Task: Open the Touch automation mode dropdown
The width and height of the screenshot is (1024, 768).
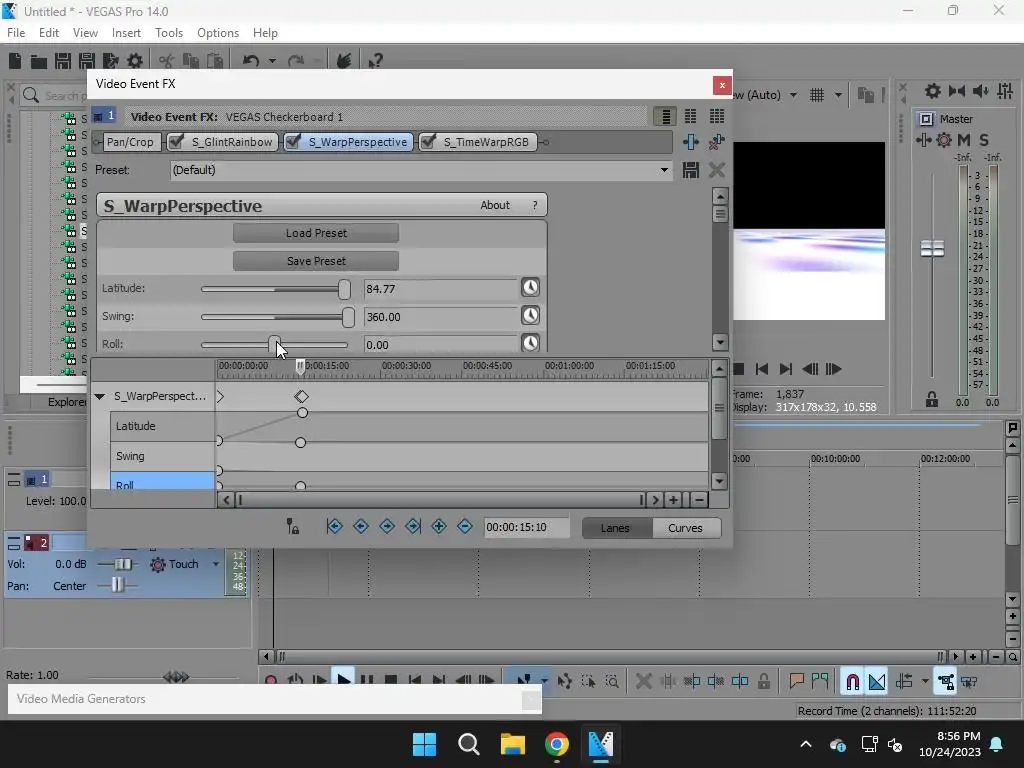Action: 216,564
